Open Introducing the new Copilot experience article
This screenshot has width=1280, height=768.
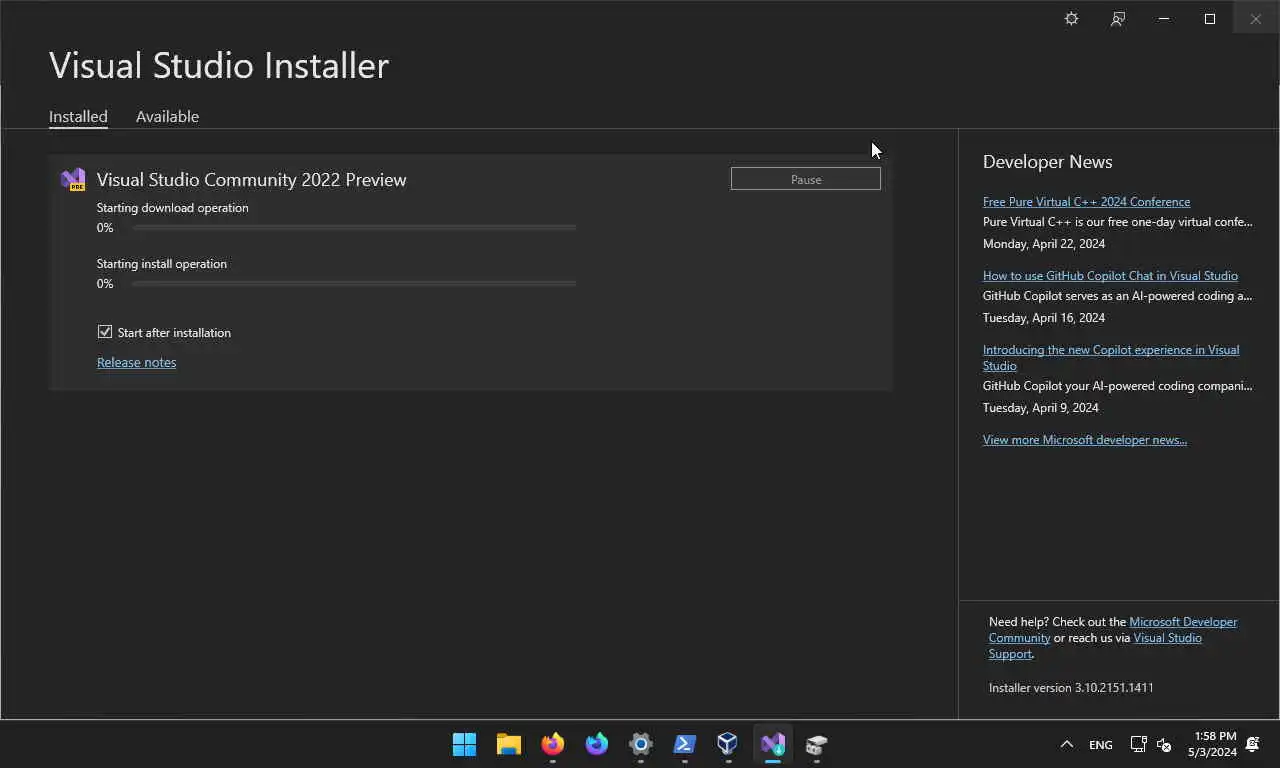pyautogui.click(x=1111, y=358)
